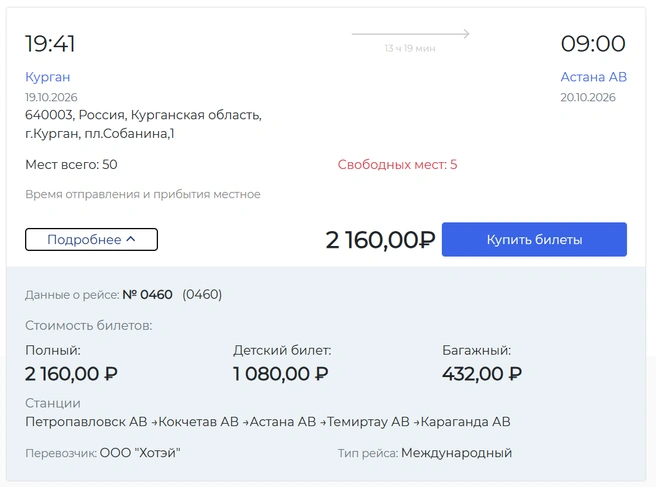Screen dimensions: 656x487
Task: Click the Станции section label
Action: 53,403
